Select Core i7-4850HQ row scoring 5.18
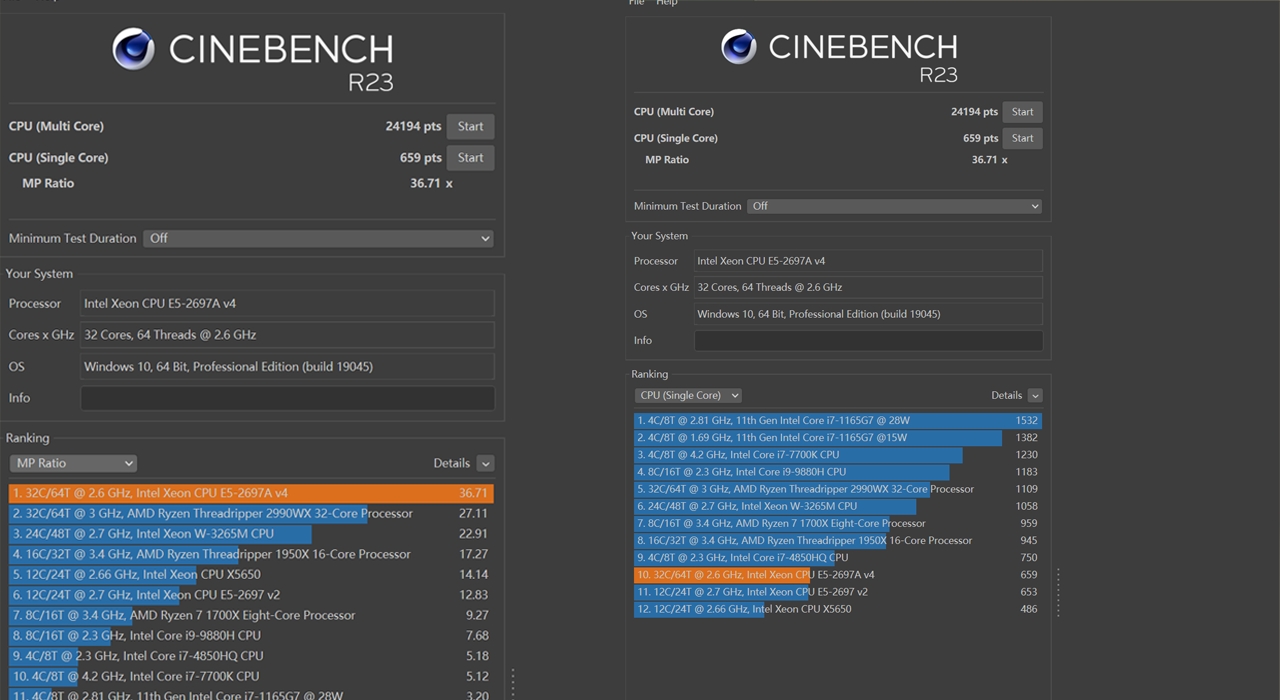Viewport: 1280px width, 700px height. tap(251, 657)
